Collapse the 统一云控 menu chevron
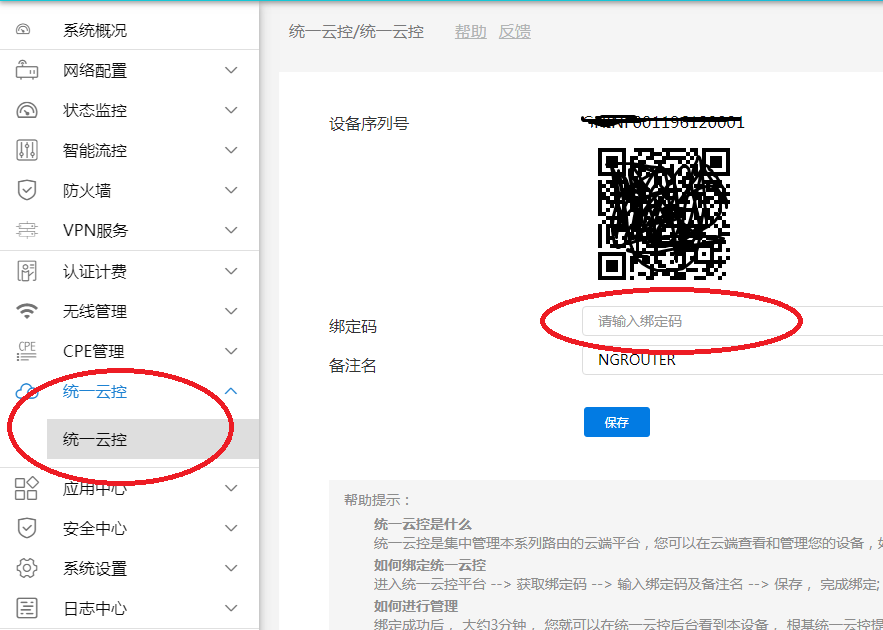Viewport: 883px width, 630px height. (231, 391)
